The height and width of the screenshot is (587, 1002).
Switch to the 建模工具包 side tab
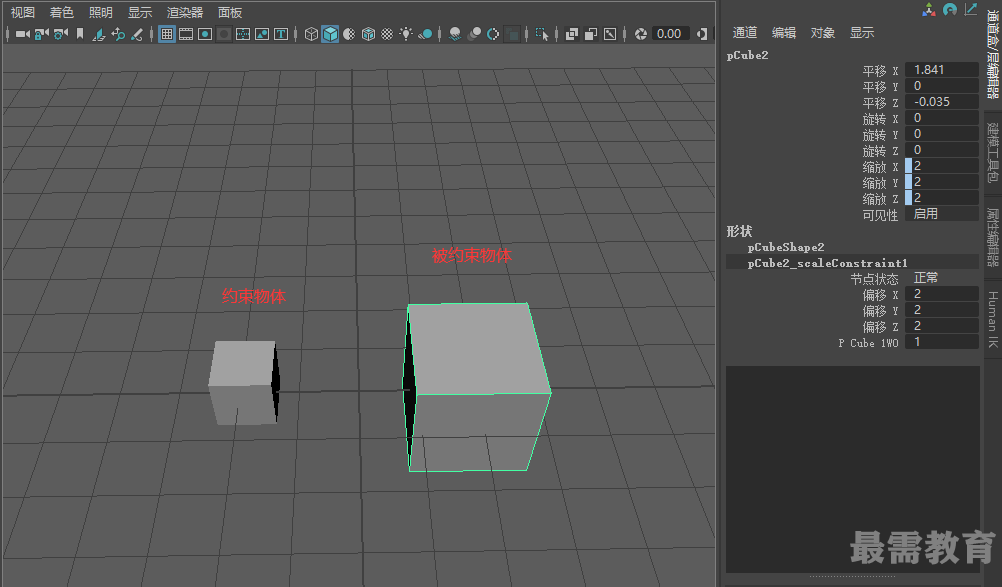coord(992,153)
